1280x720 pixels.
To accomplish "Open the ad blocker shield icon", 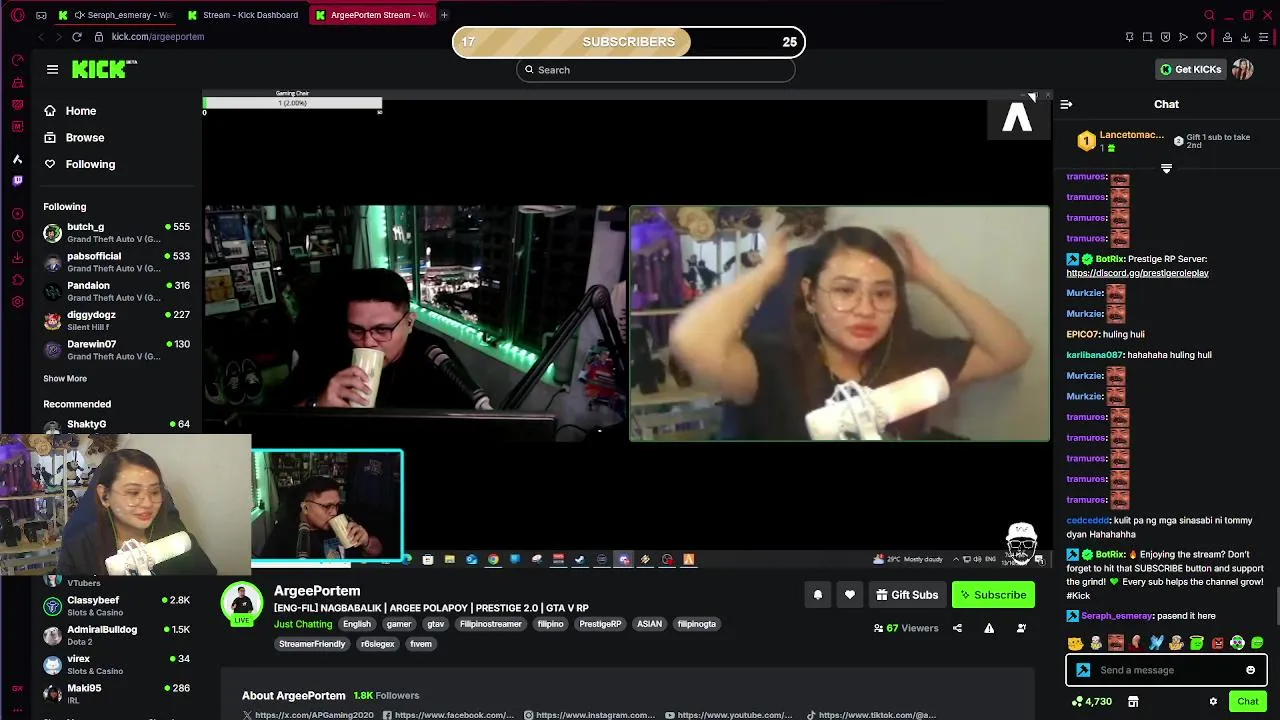I will [1165, 37].
